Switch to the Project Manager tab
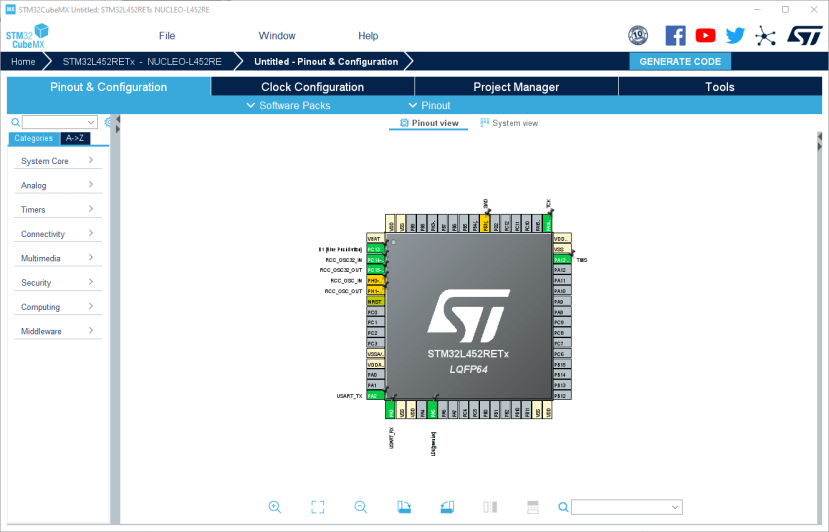829x532 pixels. (x=516, y=87)
